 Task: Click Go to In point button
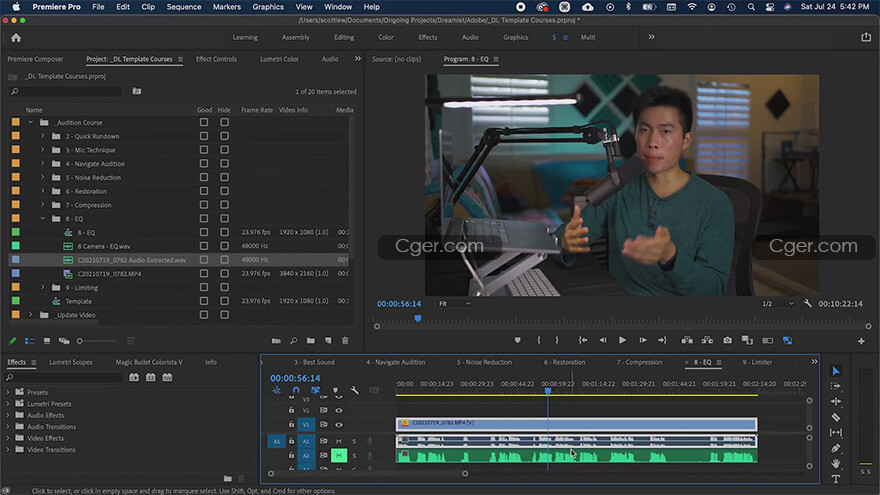point(583,340)
